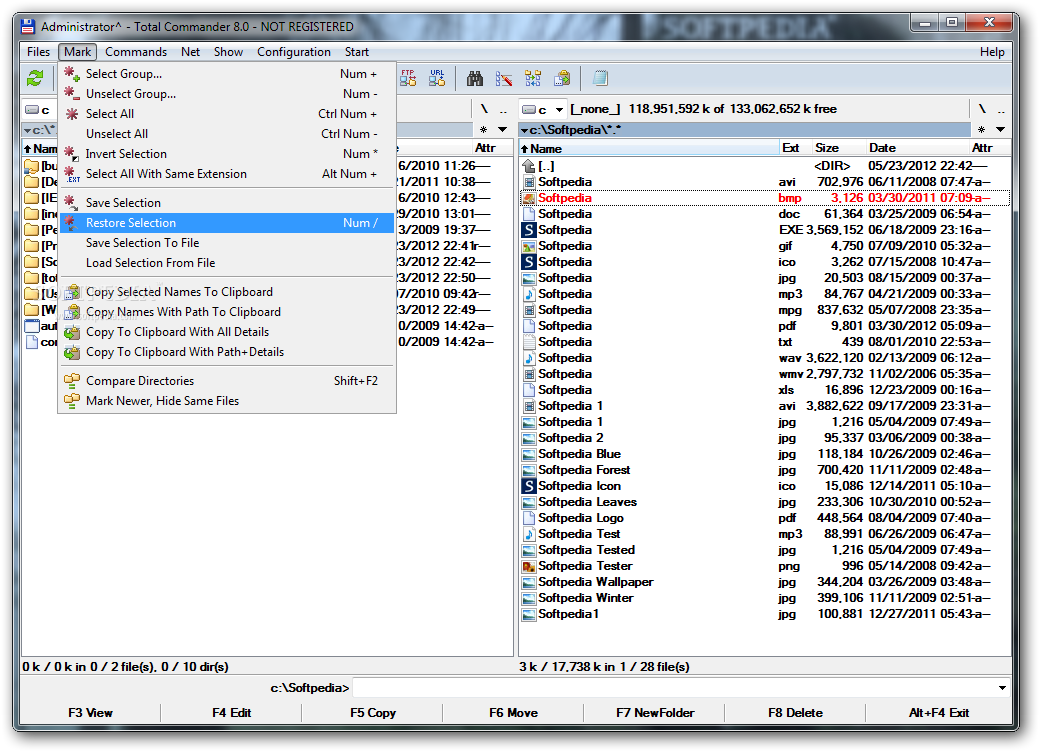Viewport: 1040px width, 752px height.
Task: Click the copy to clipboard toolbar icon
Action: (560, 78)
